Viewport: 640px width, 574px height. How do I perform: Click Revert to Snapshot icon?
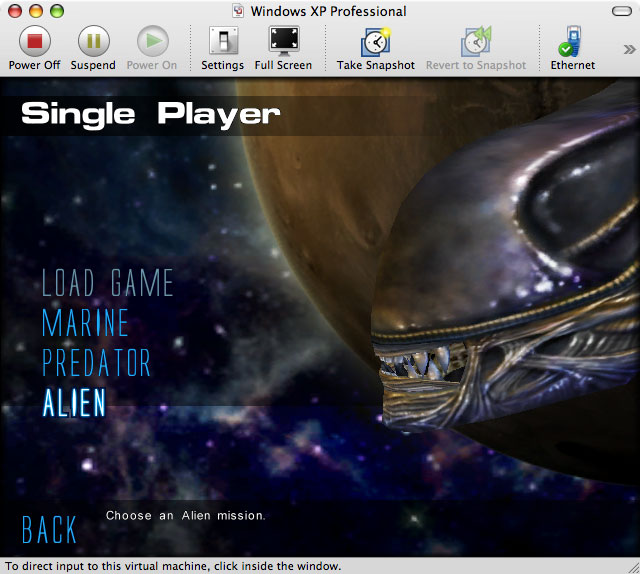(476, 42)
